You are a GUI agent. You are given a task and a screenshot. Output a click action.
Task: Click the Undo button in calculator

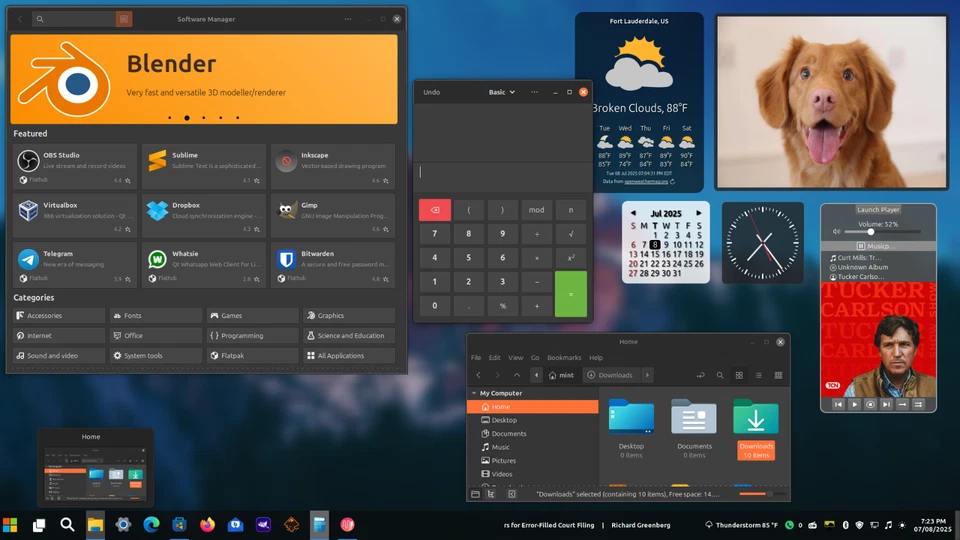(x=432, y=92)
